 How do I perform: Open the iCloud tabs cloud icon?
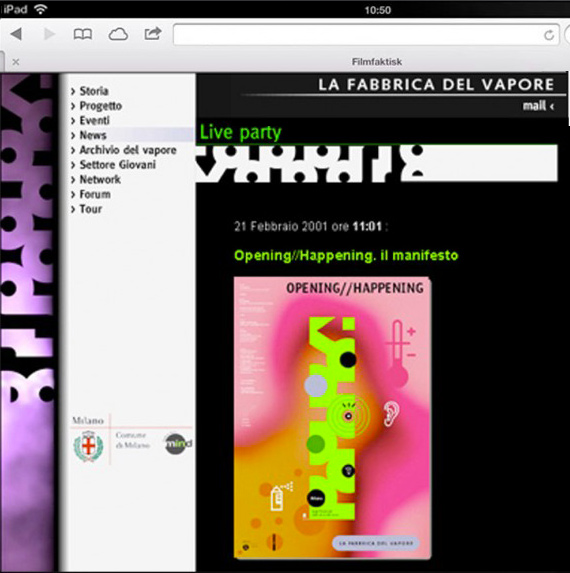[118, 34]
